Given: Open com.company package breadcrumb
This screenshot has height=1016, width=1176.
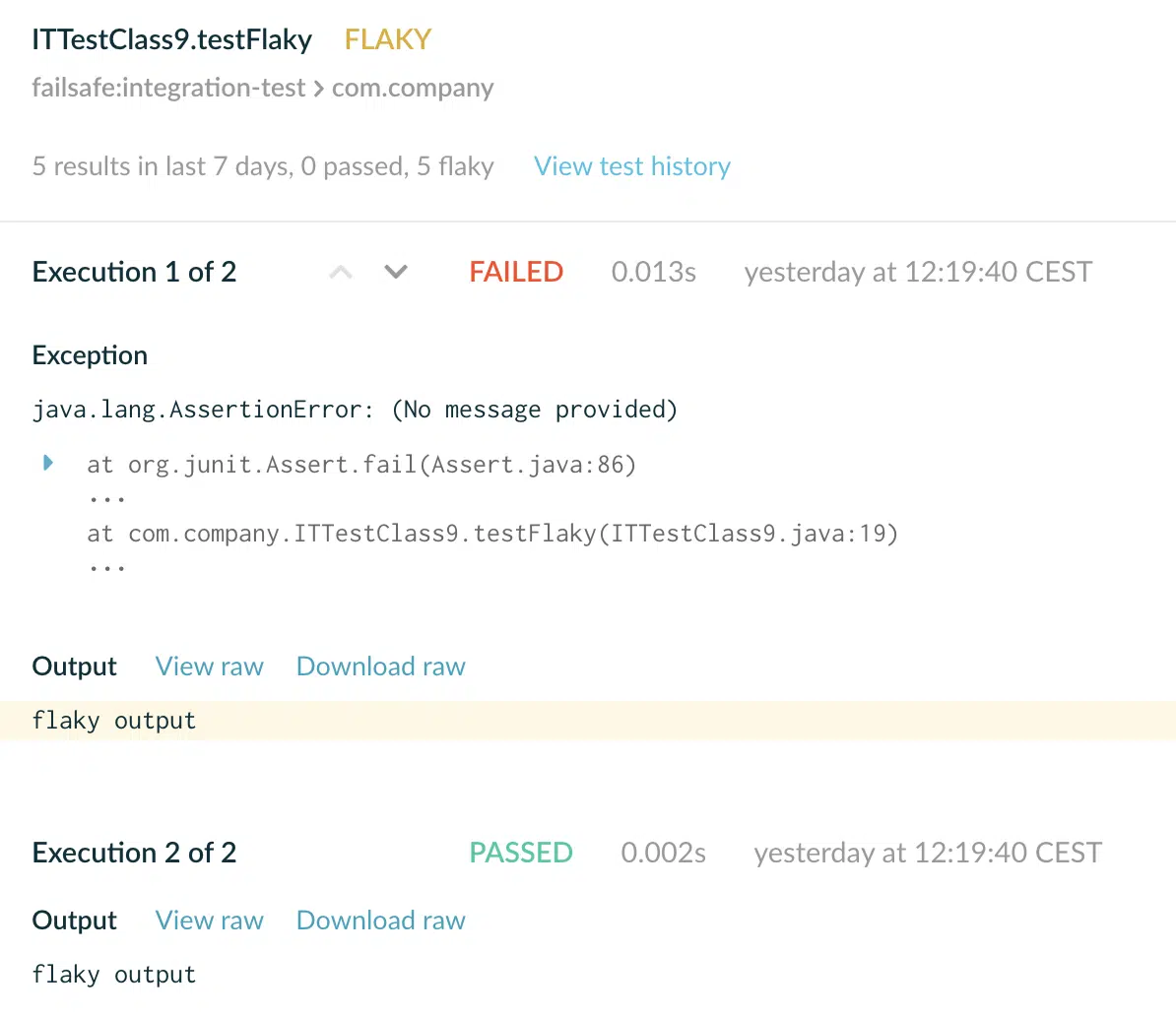Looking at the screenshot, I should click(x=413, y=88).
